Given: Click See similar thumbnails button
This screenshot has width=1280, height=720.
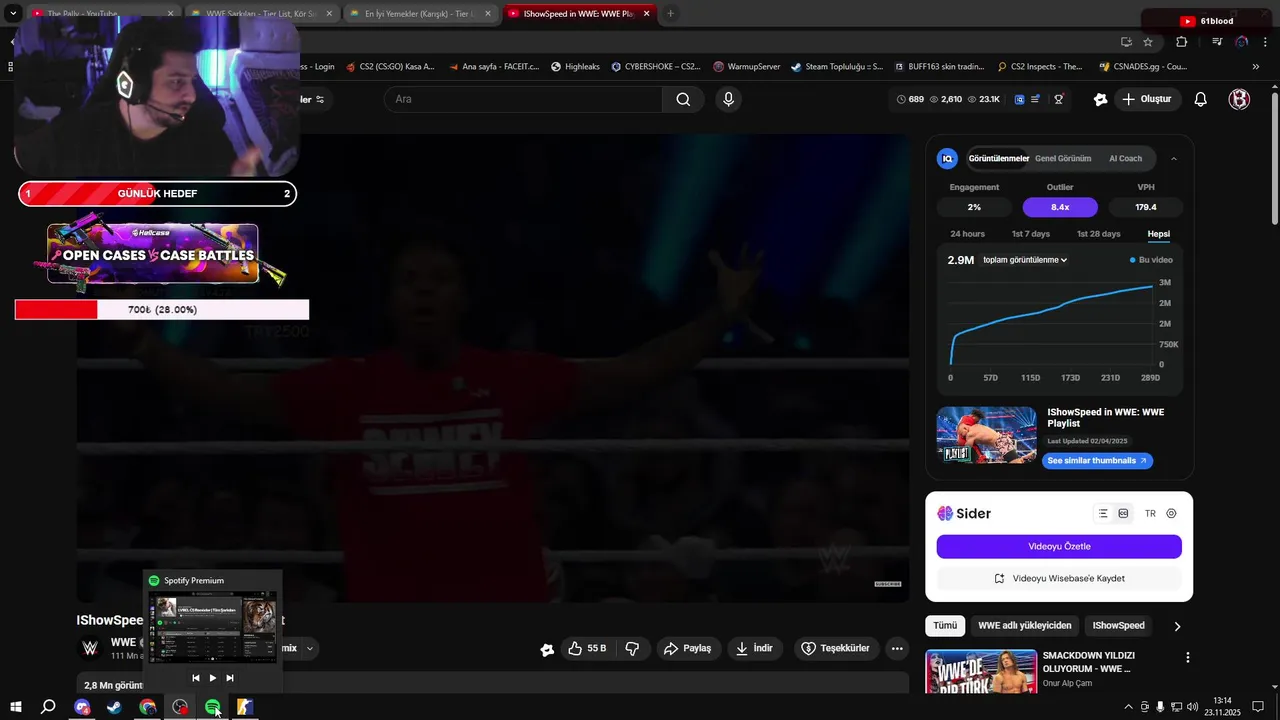Looking at the screenshot, I should (x=1097, y=461).
